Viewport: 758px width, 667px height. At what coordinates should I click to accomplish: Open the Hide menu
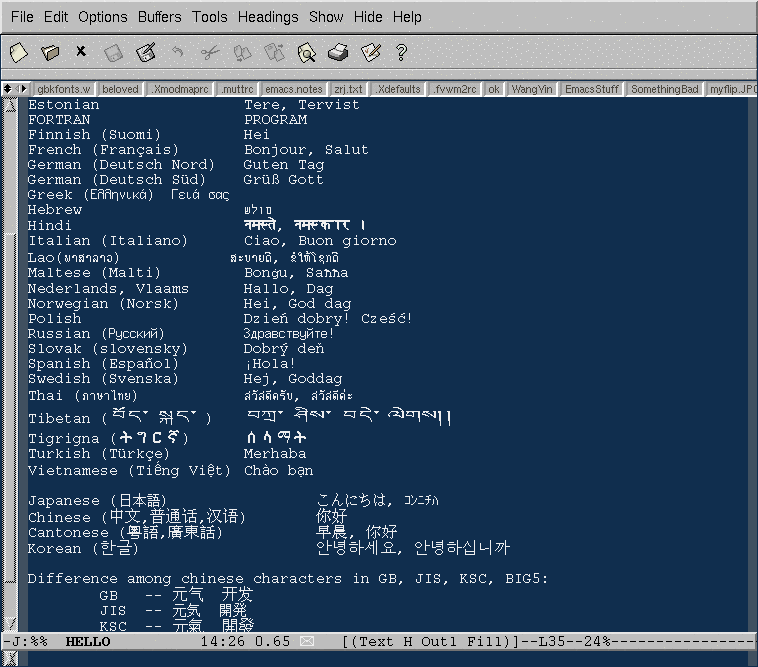click(368, 17)
